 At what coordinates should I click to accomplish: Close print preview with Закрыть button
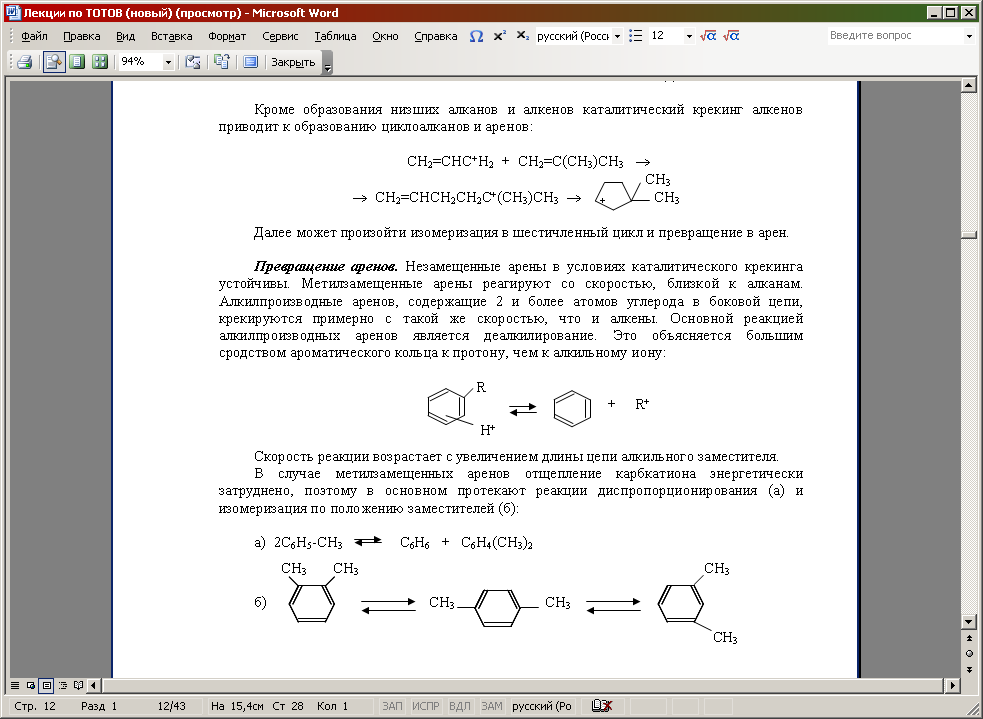point(293,62)
